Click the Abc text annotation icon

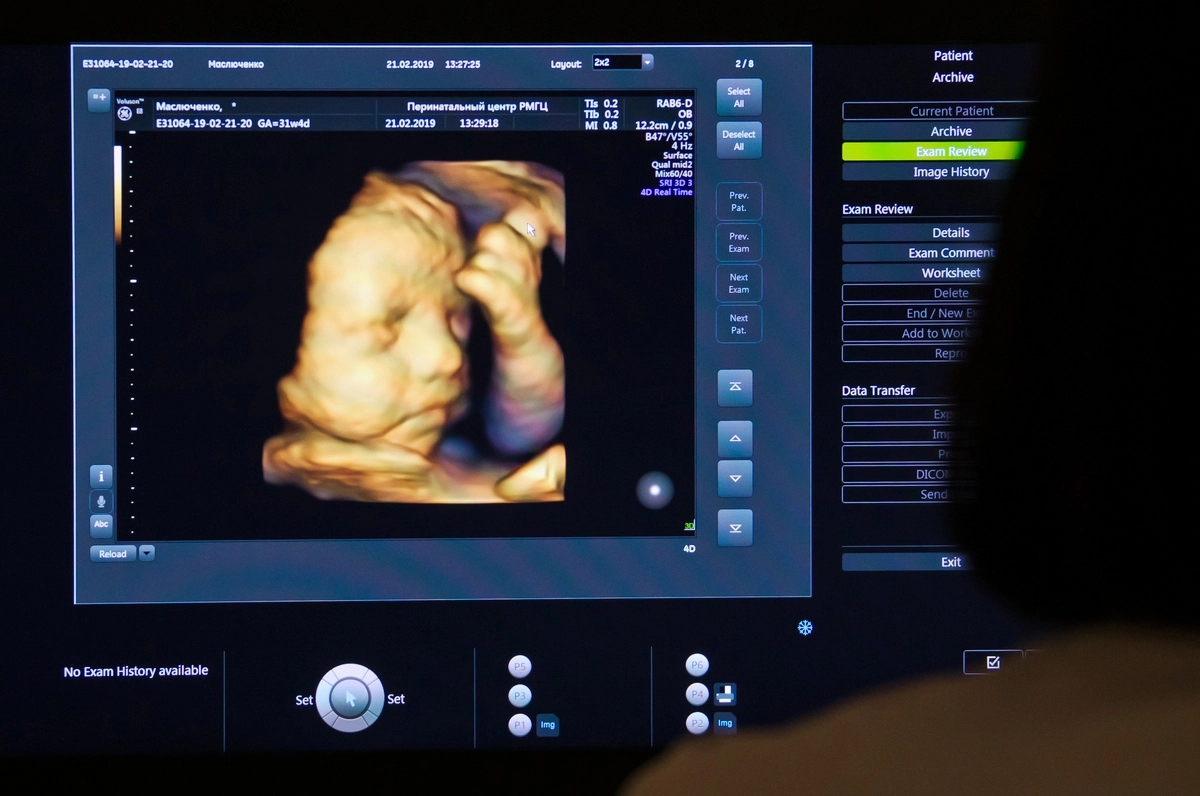coord(101,524)
